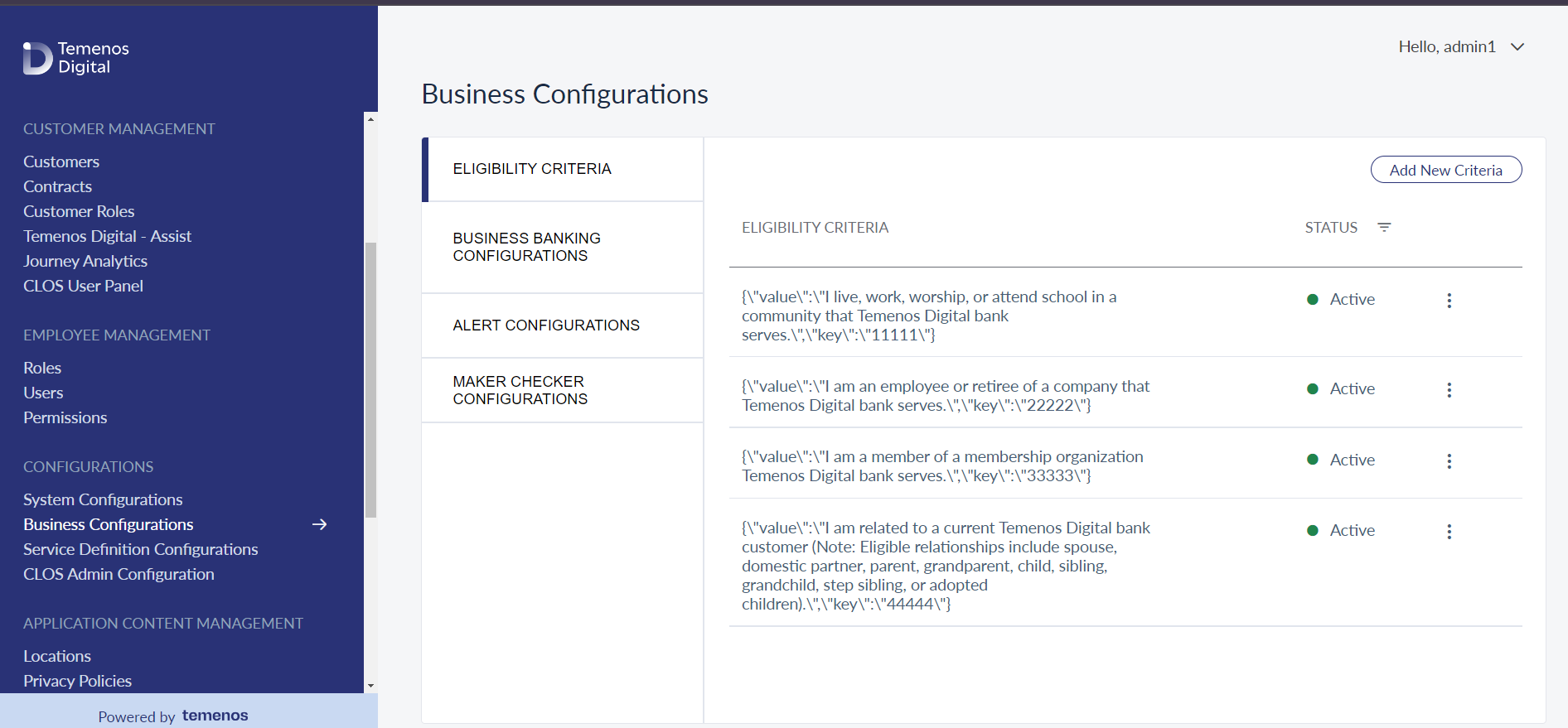Open Maker Checker Configurations tab
This screenshot has width=1568, height=728.
[x=563, y=390]
